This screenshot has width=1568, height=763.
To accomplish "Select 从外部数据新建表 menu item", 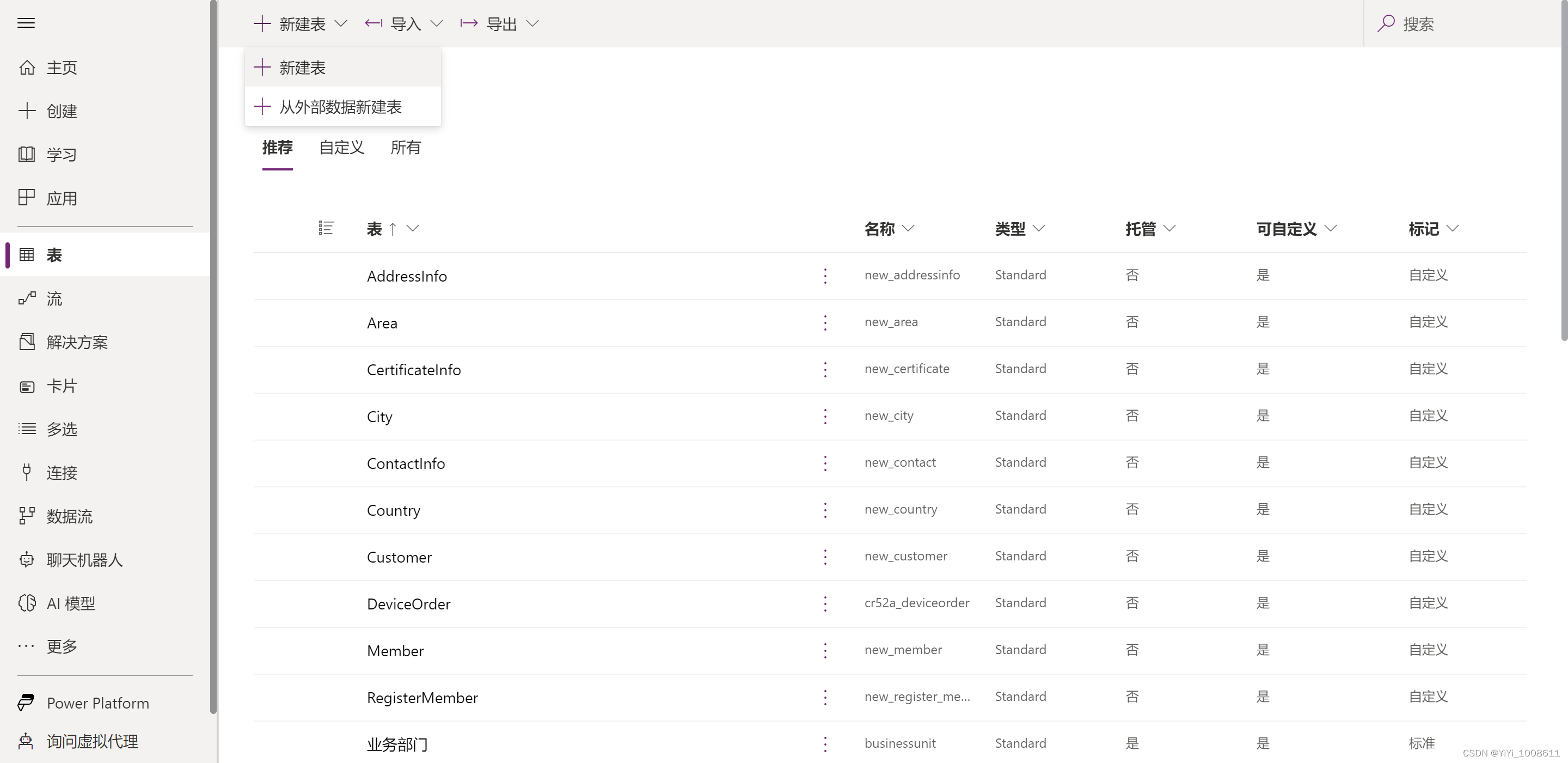I will [340, 107].
